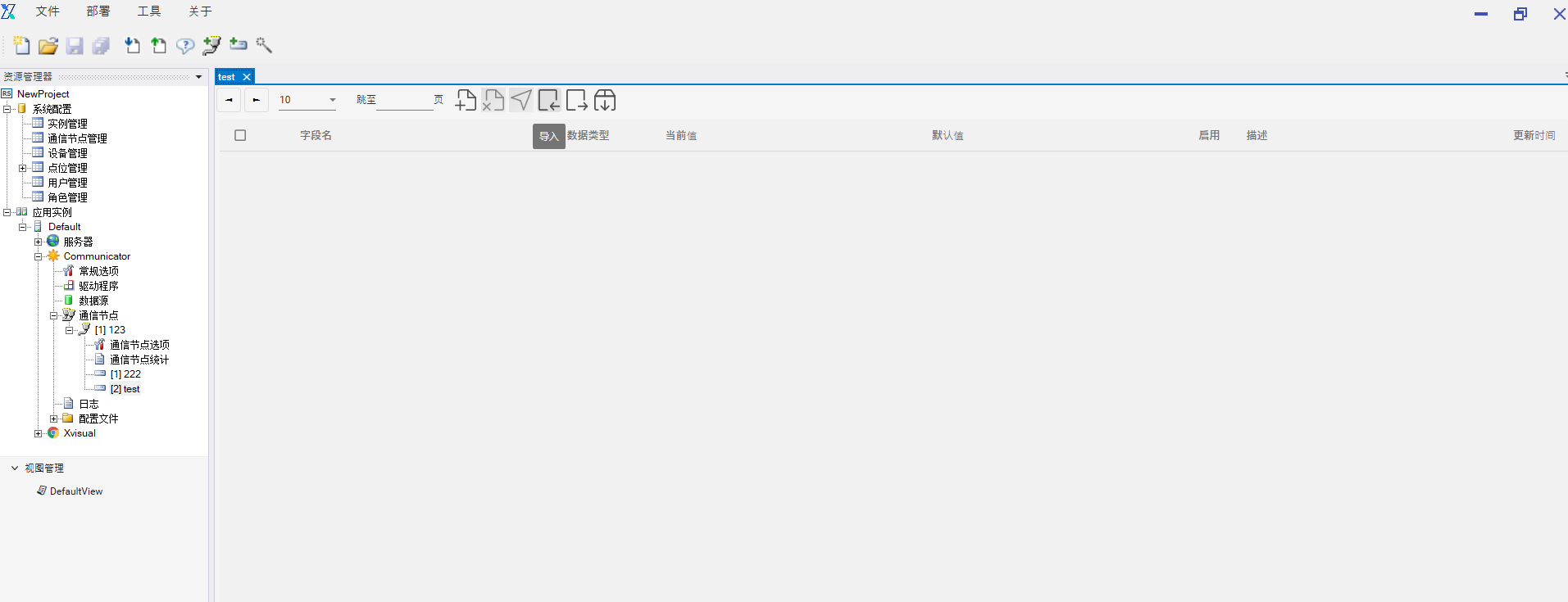Click the NewProject RS icon
1568x602 pixels.
[7, 93]
